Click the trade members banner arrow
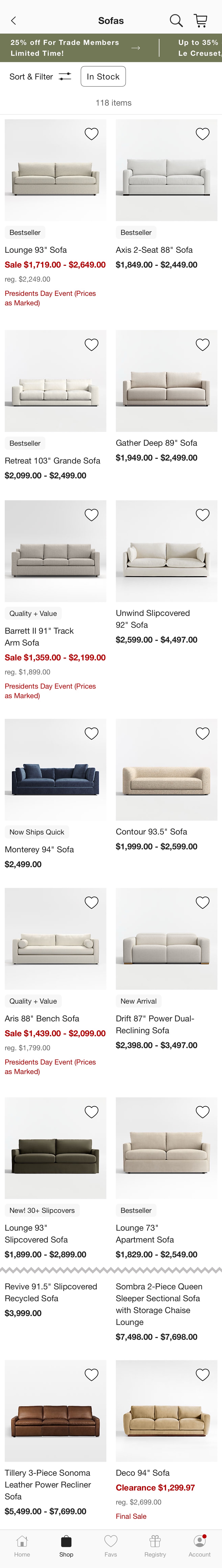 (136, 47)
